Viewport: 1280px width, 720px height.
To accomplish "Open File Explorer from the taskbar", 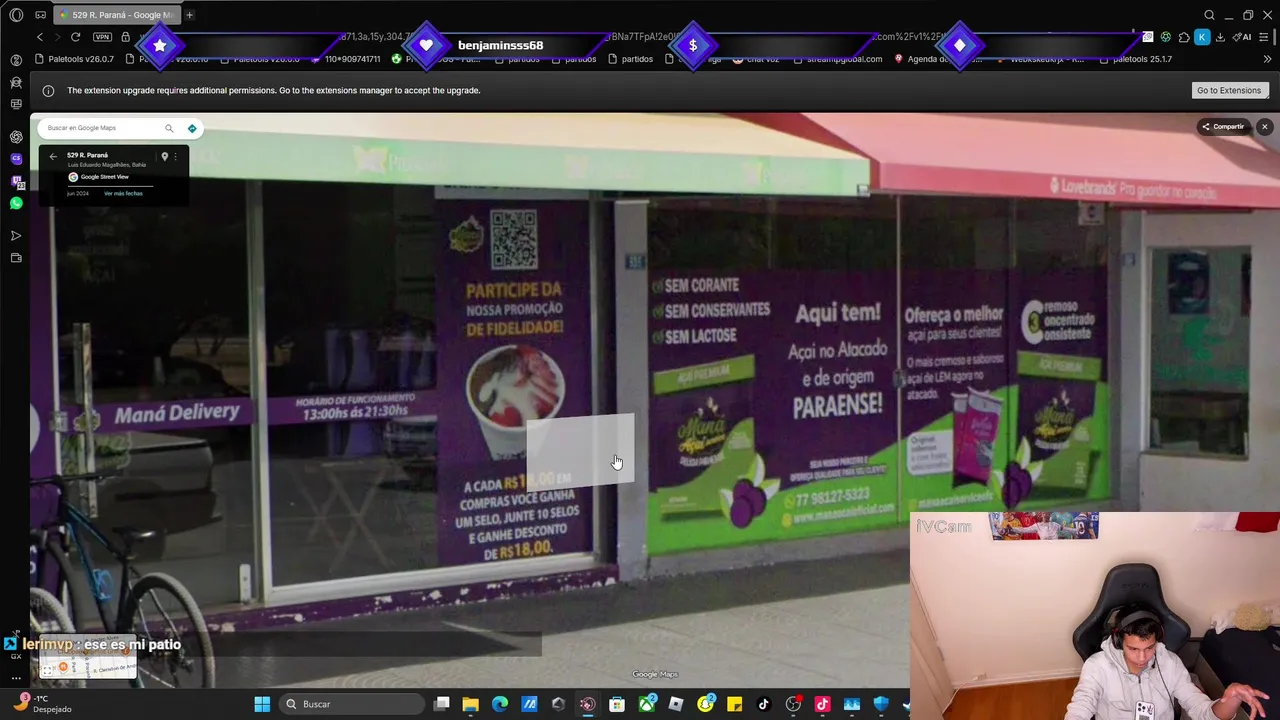I will (x=470, y=704).
